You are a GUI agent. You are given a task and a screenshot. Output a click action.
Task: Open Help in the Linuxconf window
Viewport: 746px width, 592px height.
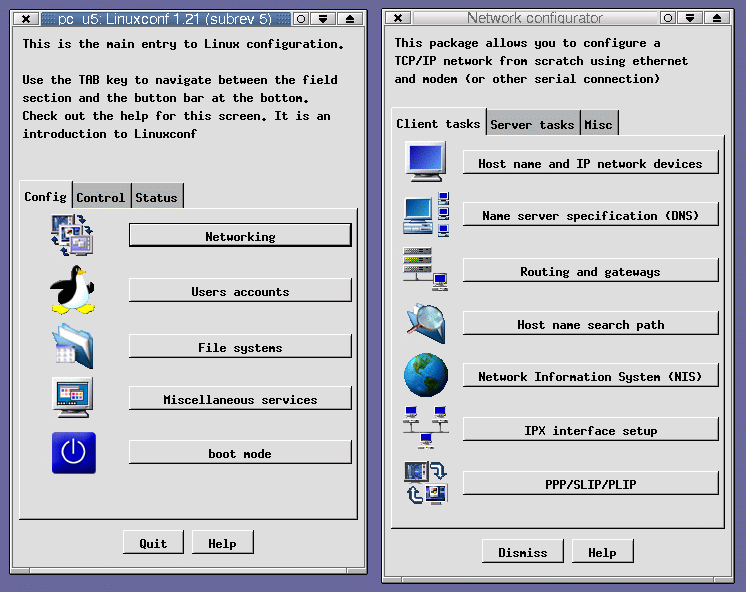tap(222, 543)
